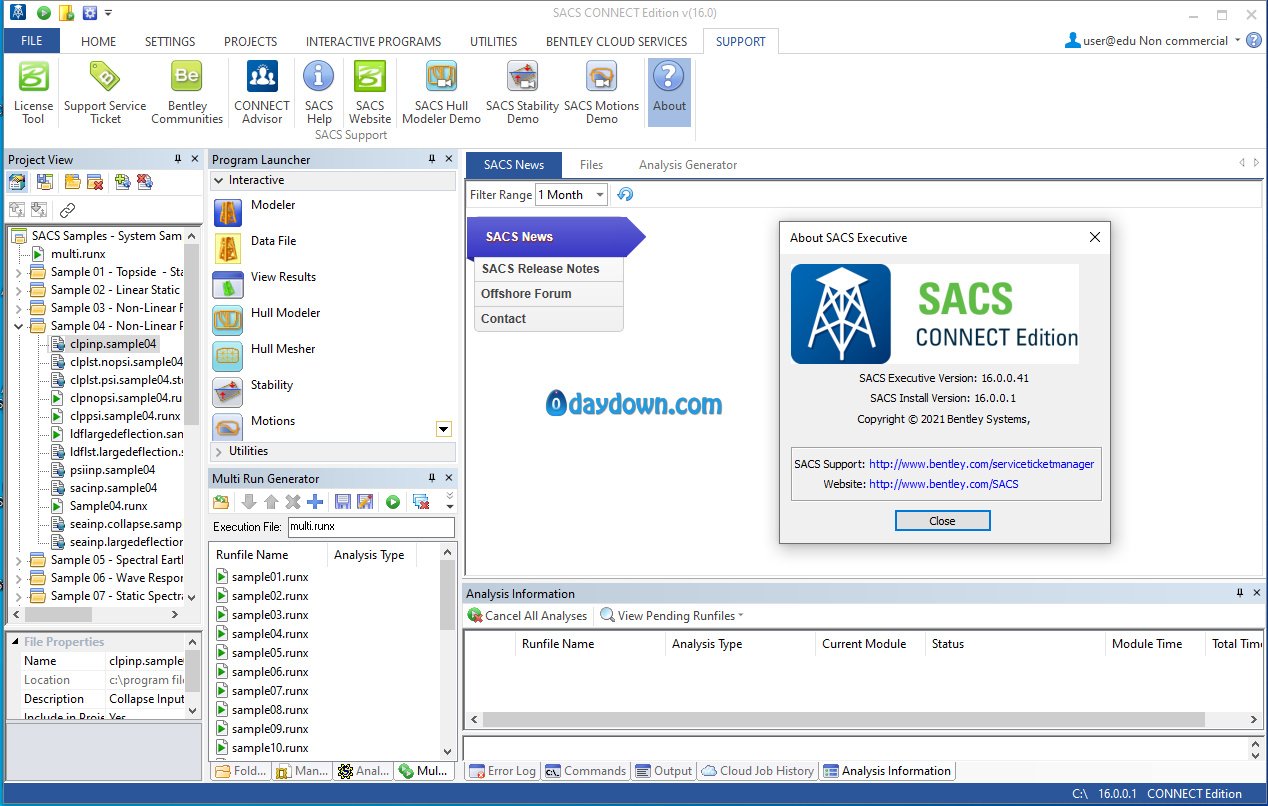Click the green run icon in Multi Run Generator toolbar

coord(393,502)
